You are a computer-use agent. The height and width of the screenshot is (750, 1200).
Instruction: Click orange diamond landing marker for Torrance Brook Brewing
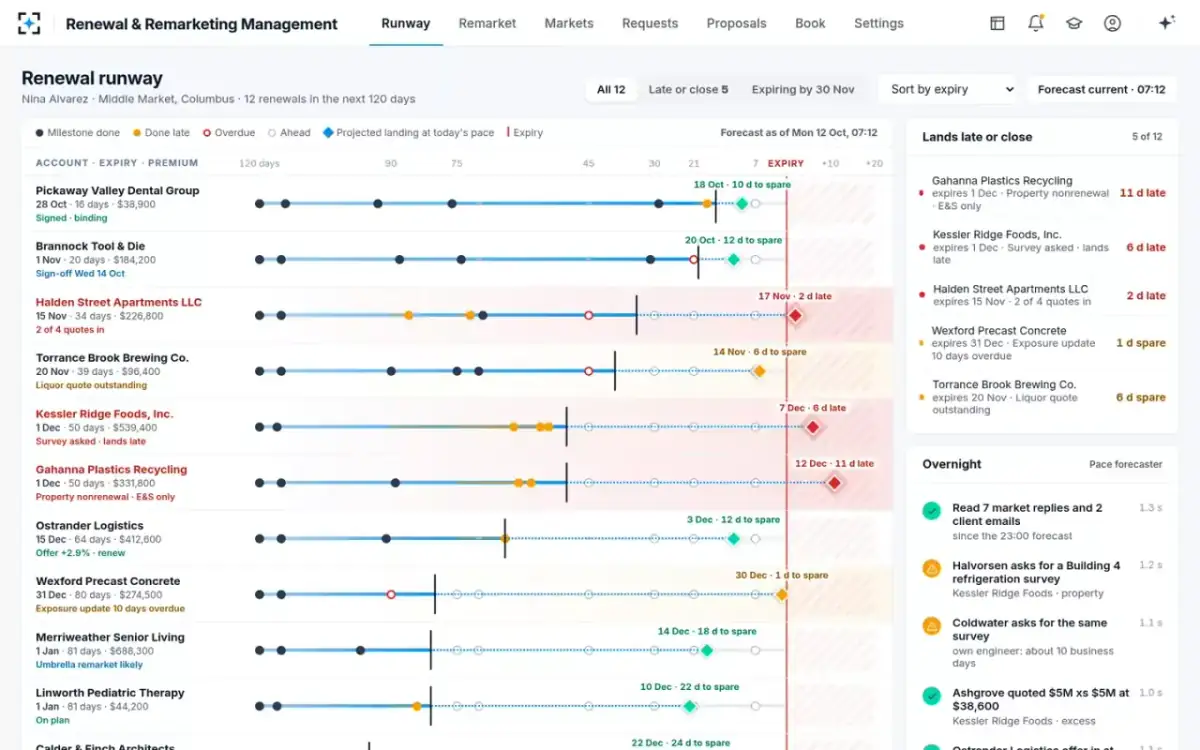coord(759,371)
